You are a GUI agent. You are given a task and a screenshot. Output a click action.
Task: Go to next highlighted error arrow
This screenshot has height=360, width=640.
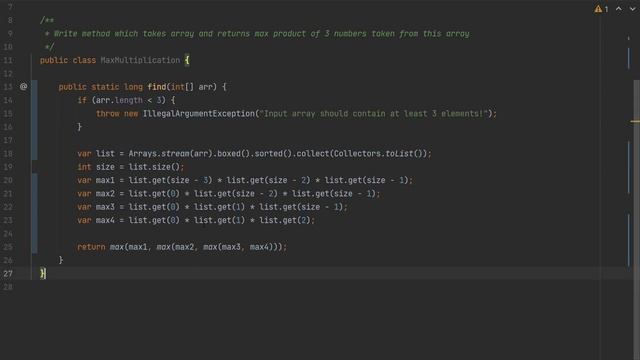coord(632,9)
